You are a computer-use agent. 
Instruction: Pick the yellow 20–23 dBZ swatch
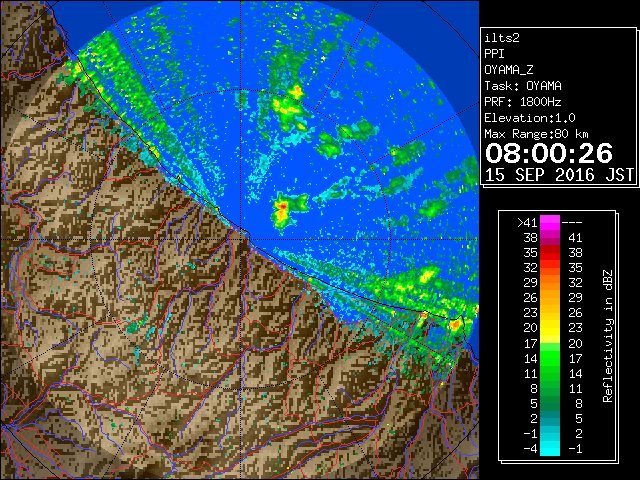pos(550,328)
